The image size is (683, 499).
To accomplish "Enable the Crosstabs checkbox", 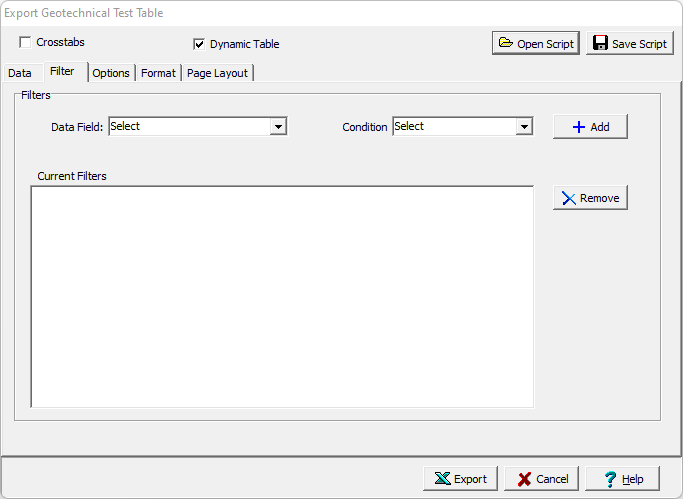I will tap(25, 43).
